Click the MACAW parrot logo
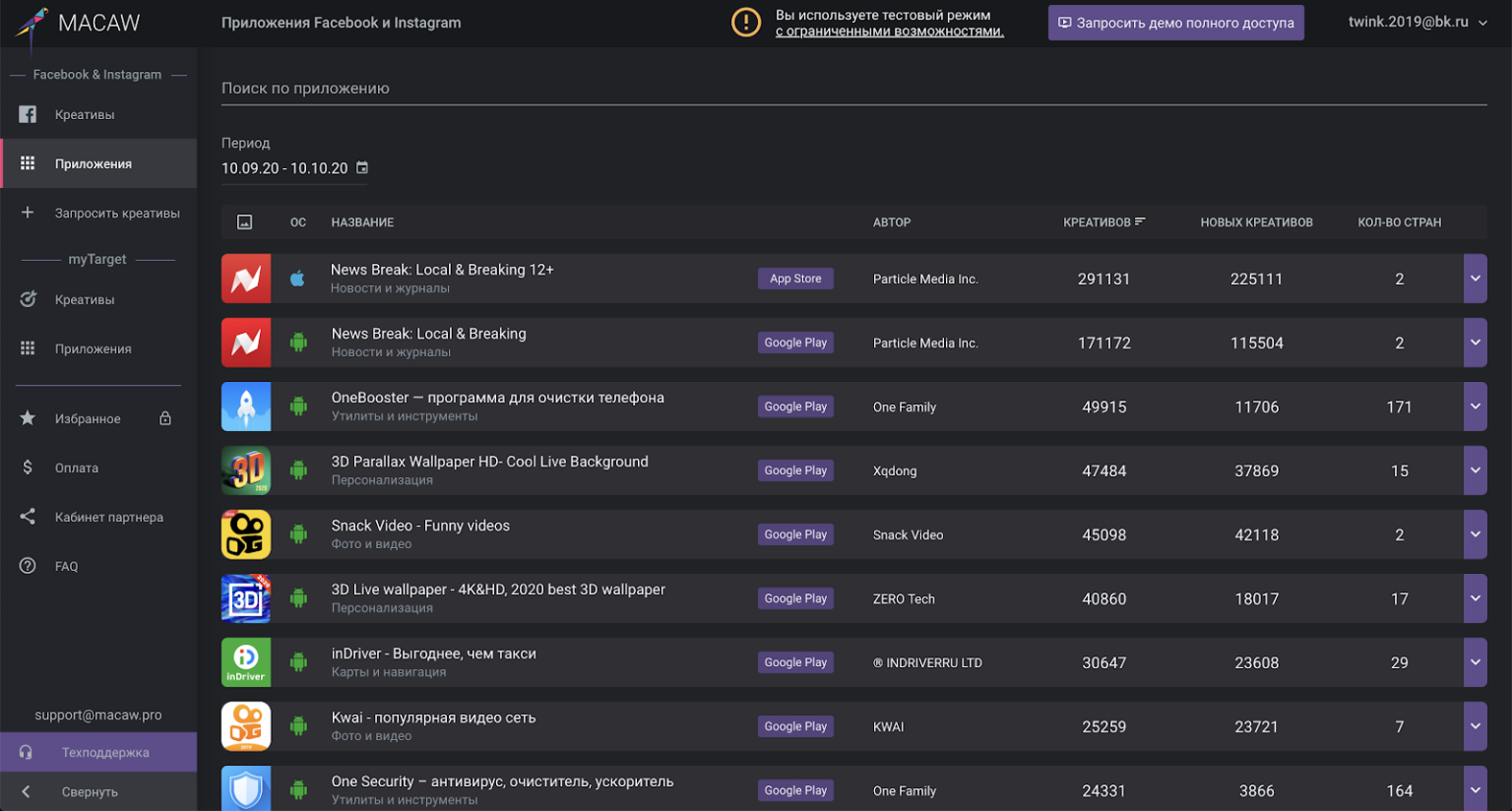Image resolution: width=1512 pixels, height=811 pixels. click(31, 25)
